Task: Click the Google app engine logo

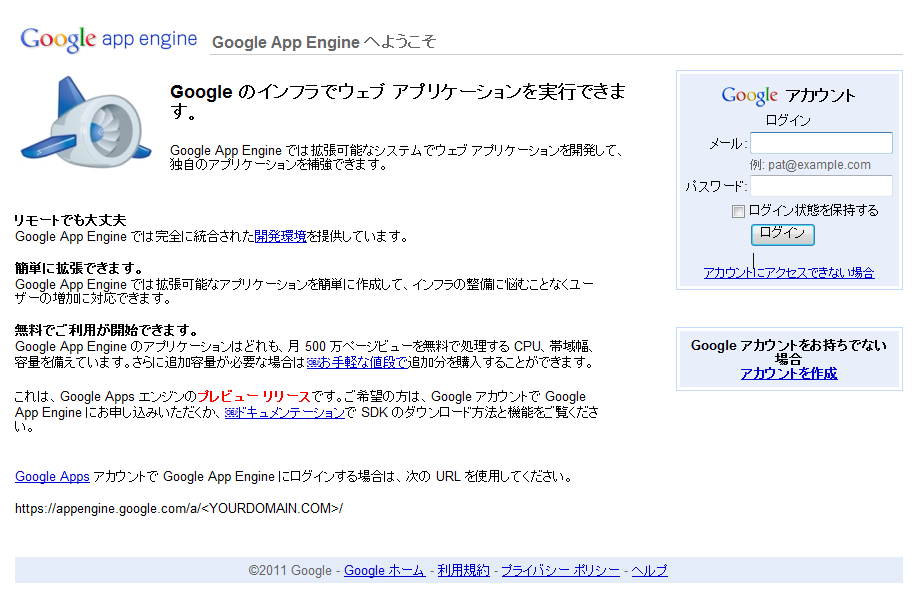Action: click(x=108, y=39)
